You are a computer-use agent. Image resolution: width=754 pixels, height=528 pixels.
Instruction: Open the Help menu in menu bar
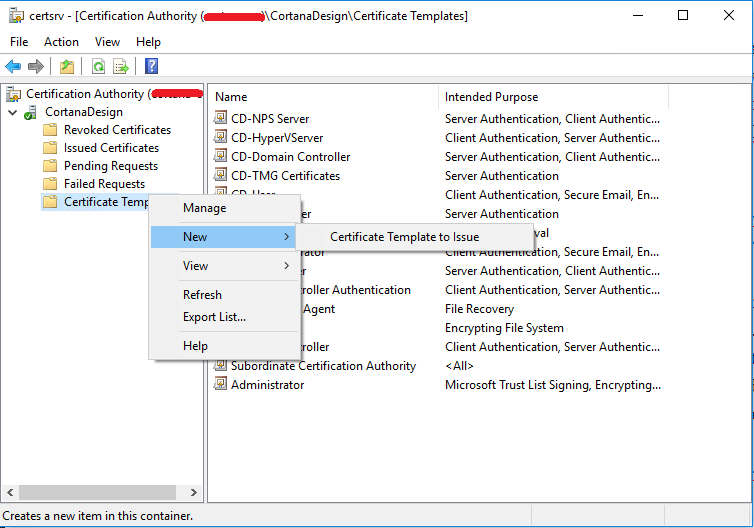coord(148,42)
